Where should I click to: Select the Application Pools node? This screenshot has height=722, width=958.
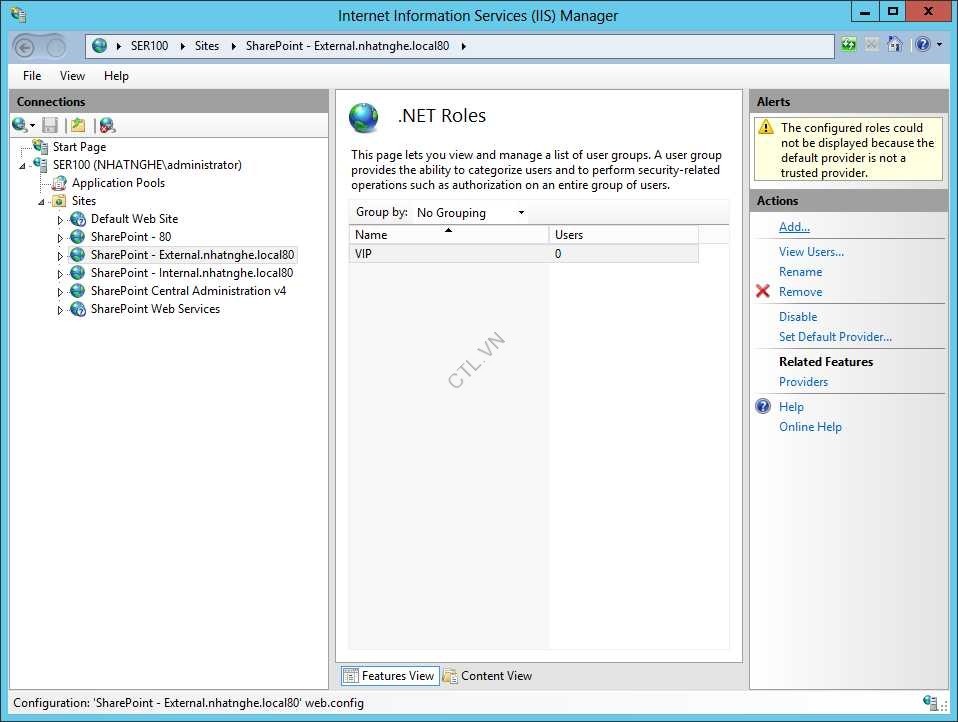click(118, 183)
